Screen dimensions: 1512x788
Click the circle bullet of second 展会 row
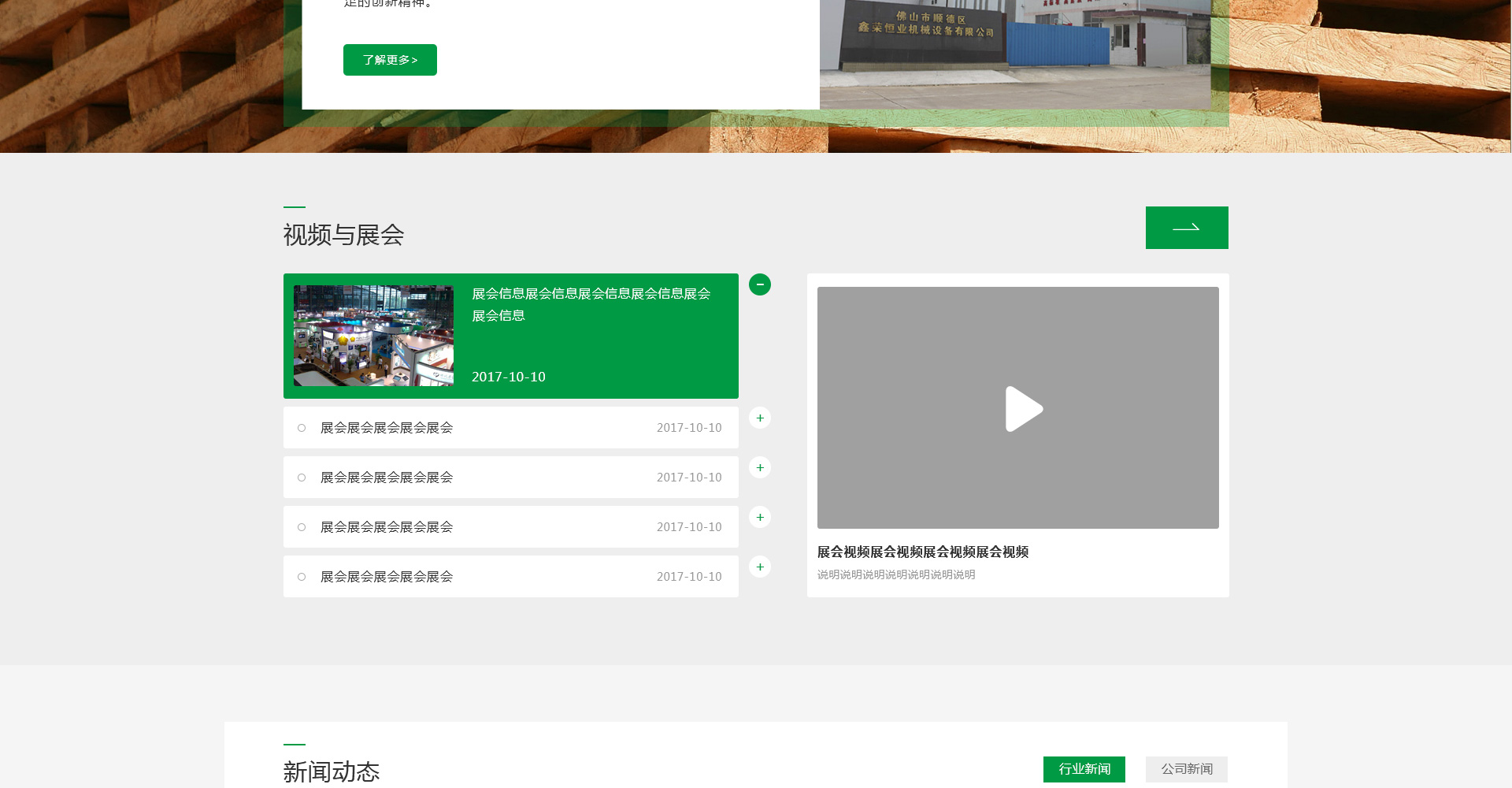coord(302,478)
